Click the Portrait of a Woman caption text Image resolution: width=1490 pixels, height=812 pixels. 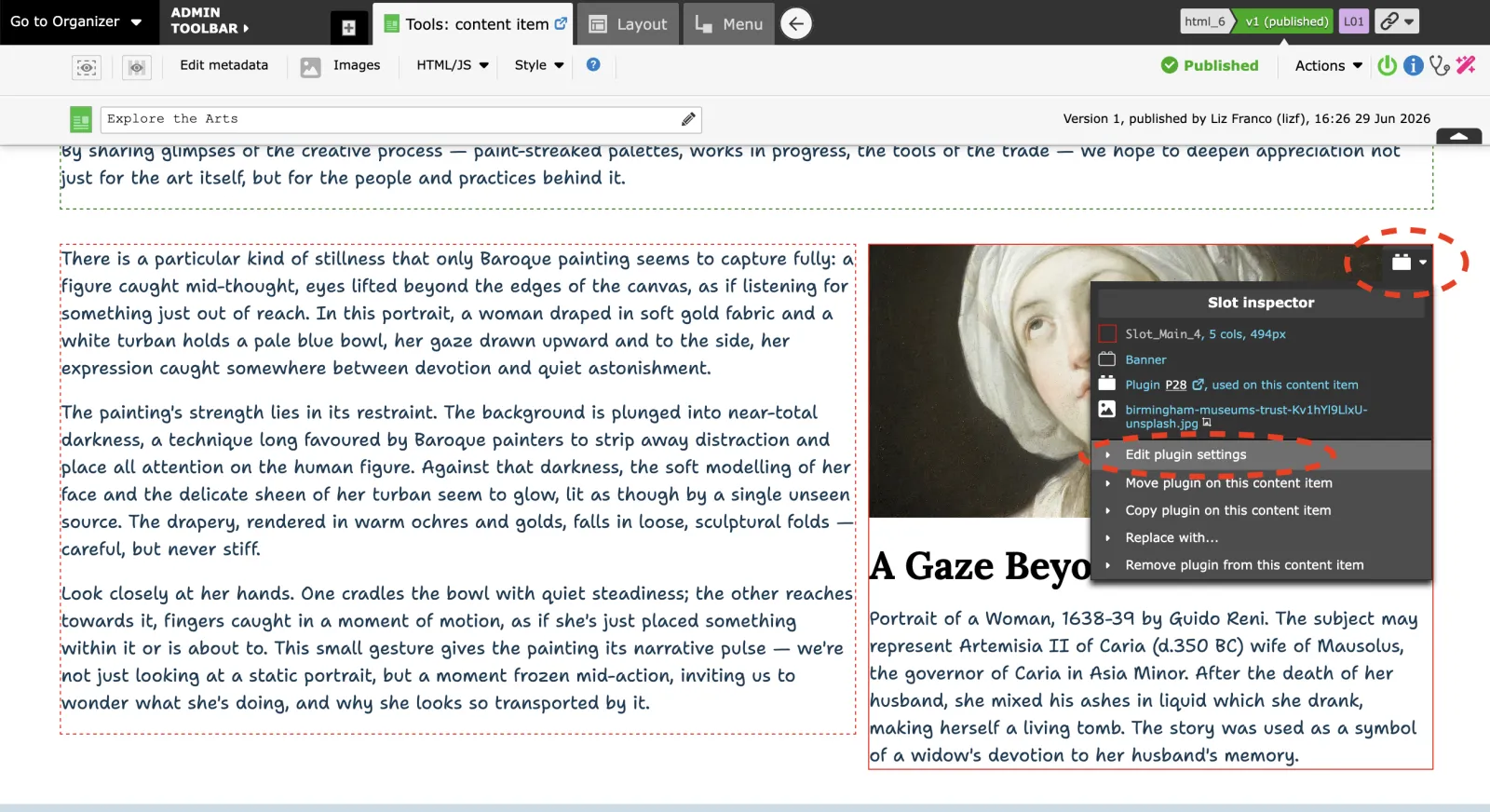[1145, 686]
